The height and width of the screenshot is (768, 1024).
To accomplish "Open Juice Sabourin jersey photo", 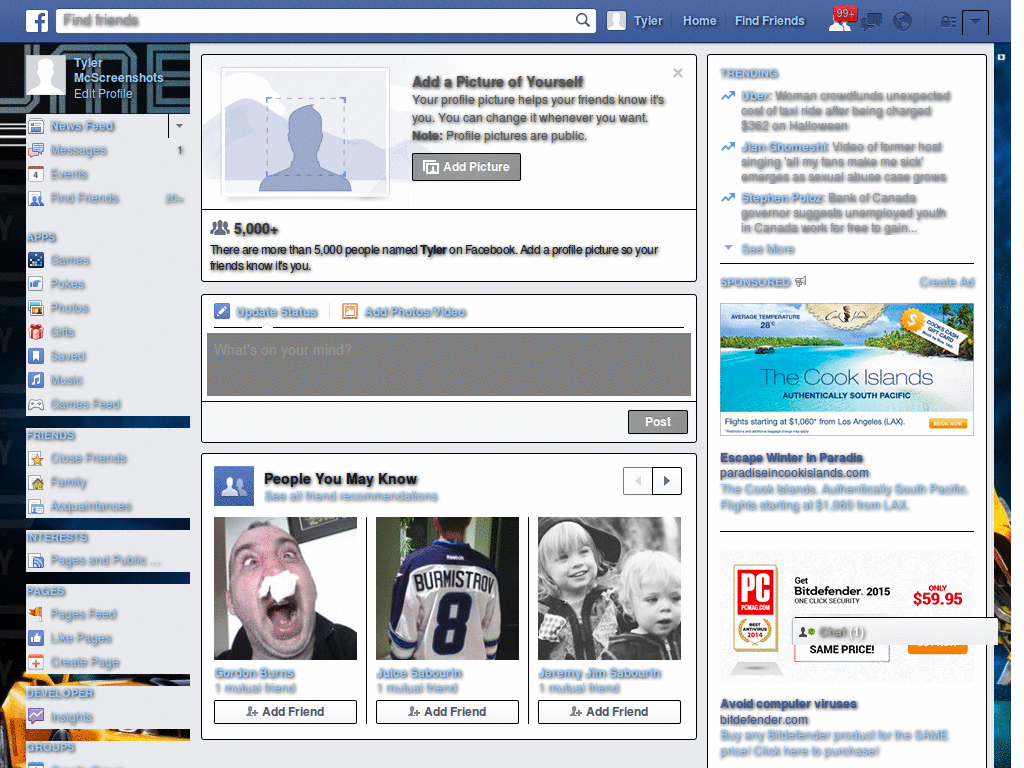I will (x=447, y=588).
